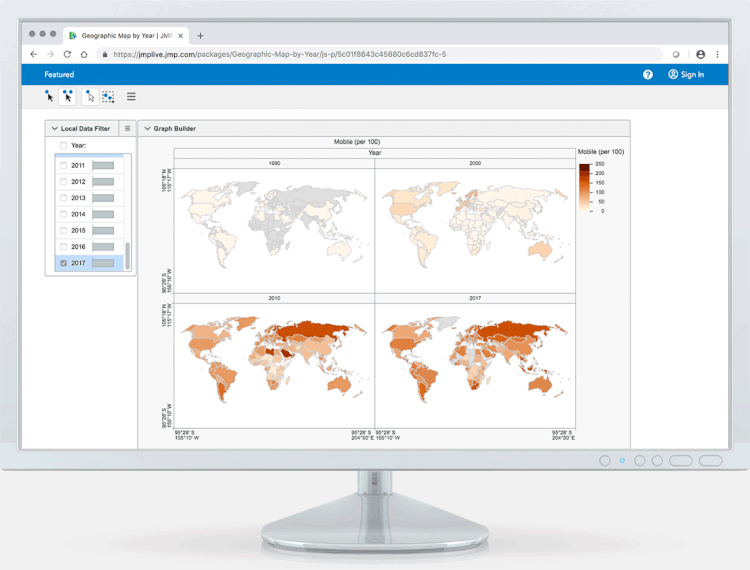This screenshot has width=750, height=570.
Task: Click the histogram bar beside 2014
Action: pos(103,214)
